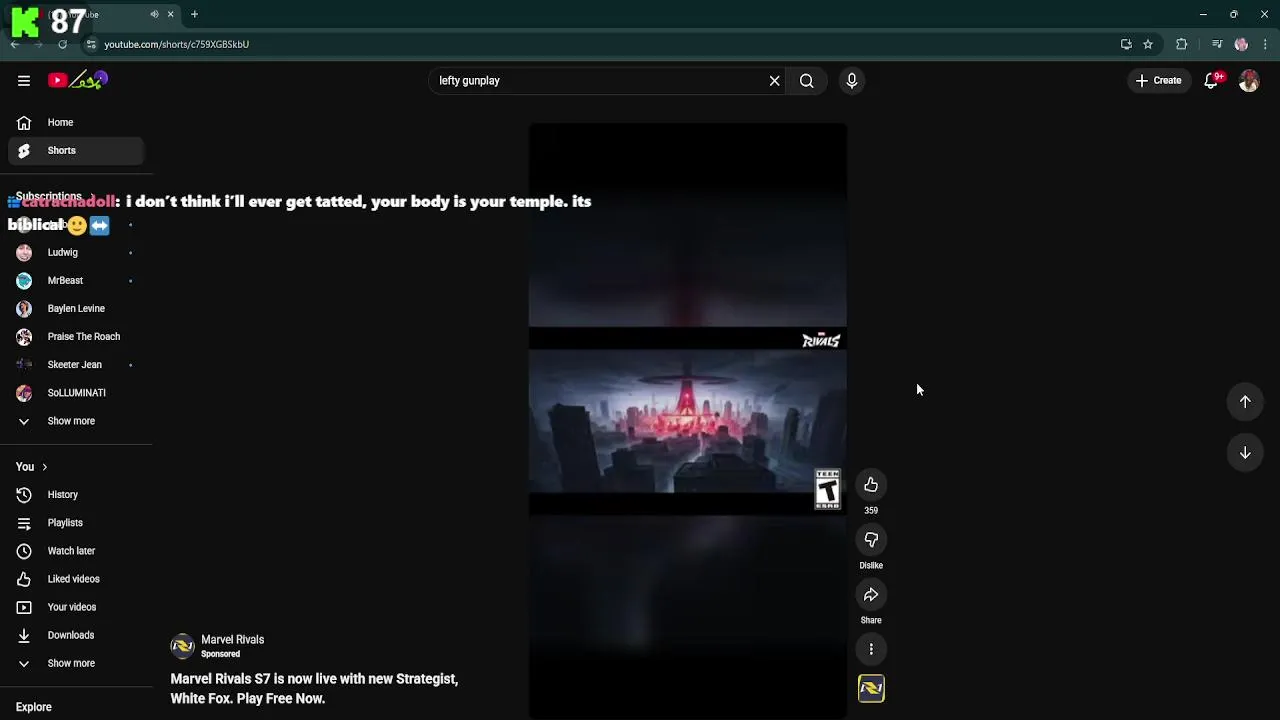Close the current YouTube tab

coord(170,14)
